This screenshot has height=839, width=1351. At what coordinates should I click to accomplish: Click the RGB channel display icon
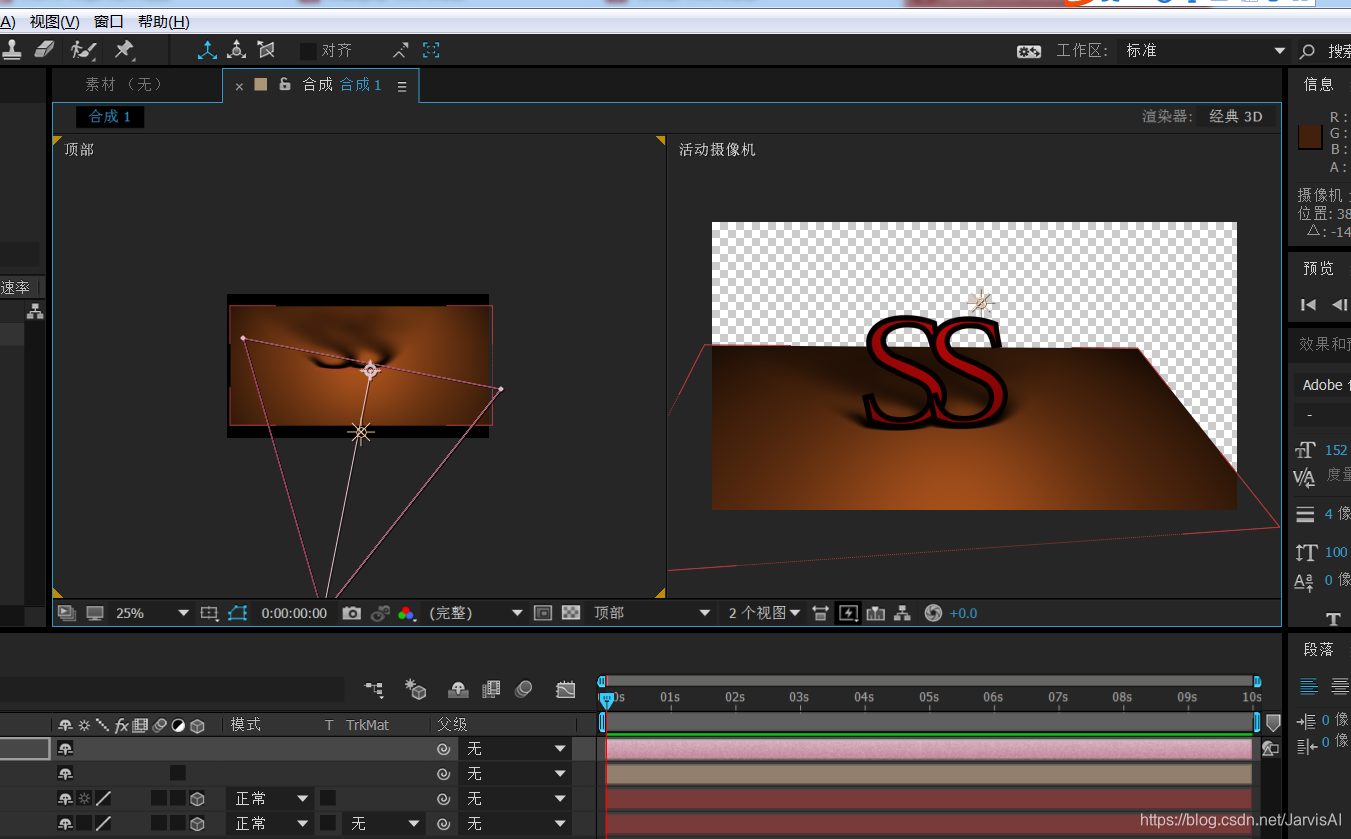tap(407, 613)
